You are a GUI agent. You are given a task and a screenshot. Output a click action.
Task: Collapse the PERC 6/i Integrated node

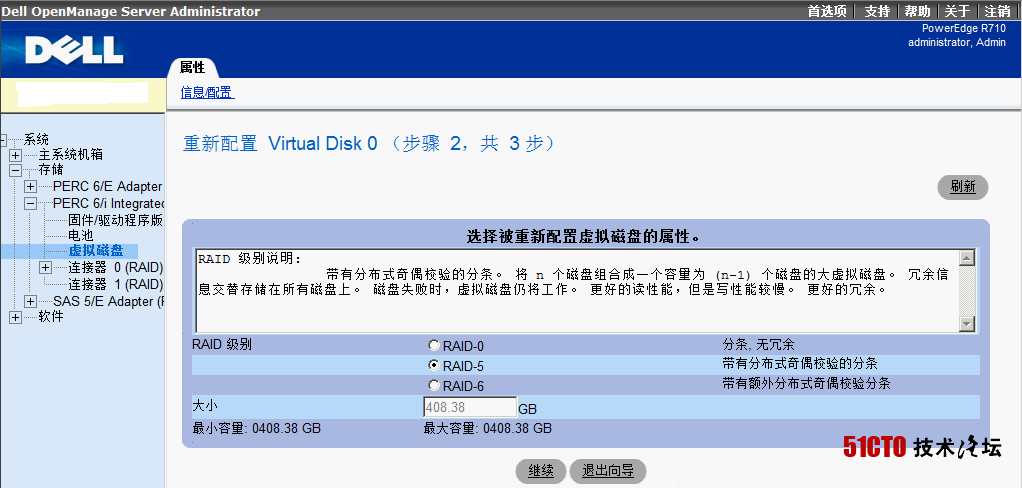click(x=31, y=203)
